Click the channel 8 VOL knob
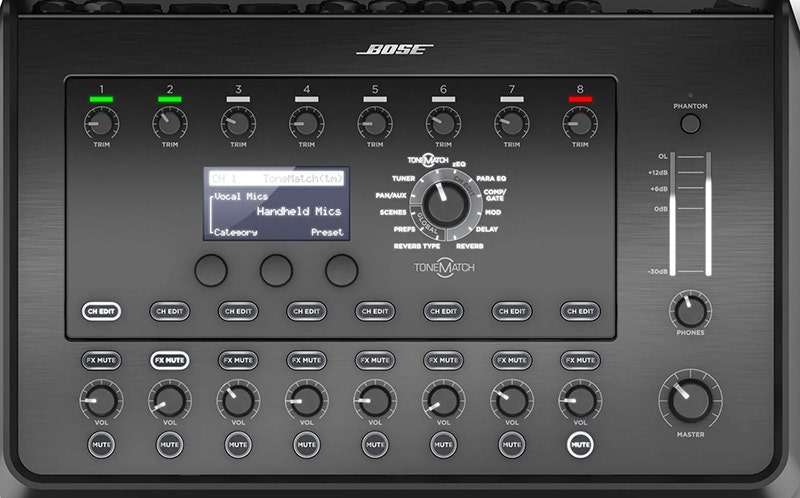The image size is (800, 498). [x=580, y=401]
